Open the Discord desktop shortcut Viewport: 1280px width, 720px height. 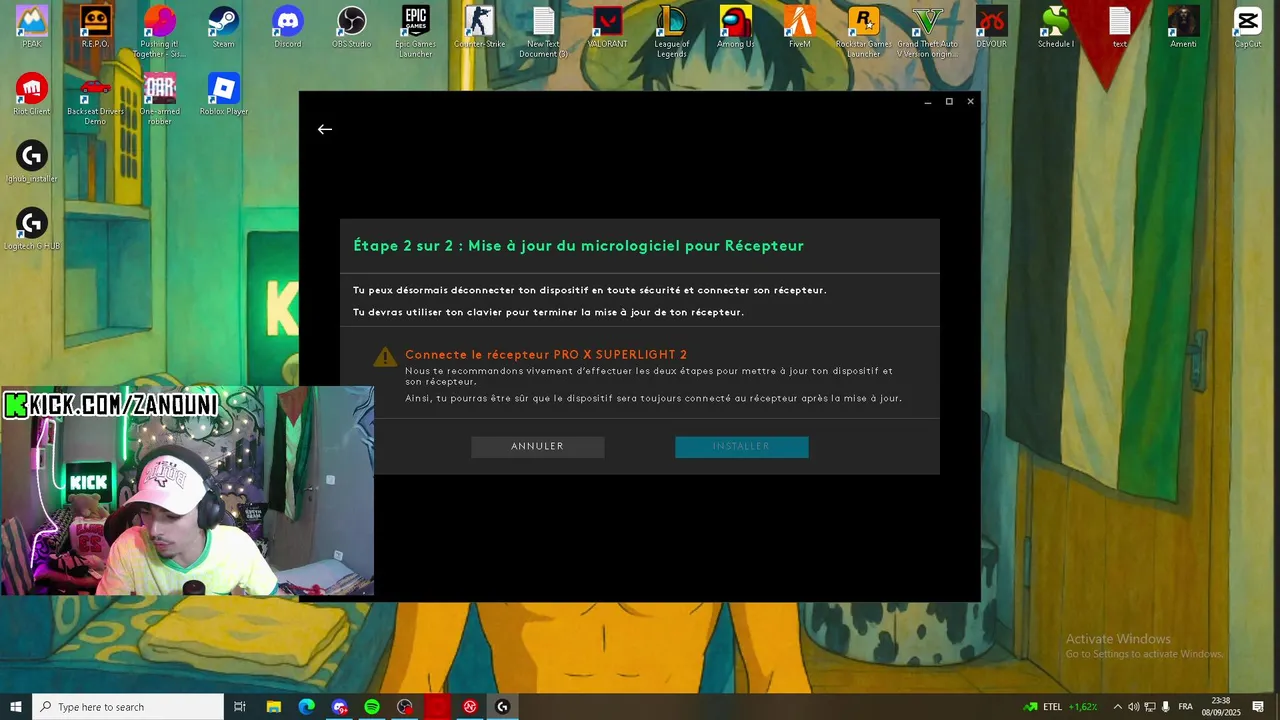[288, 27]
